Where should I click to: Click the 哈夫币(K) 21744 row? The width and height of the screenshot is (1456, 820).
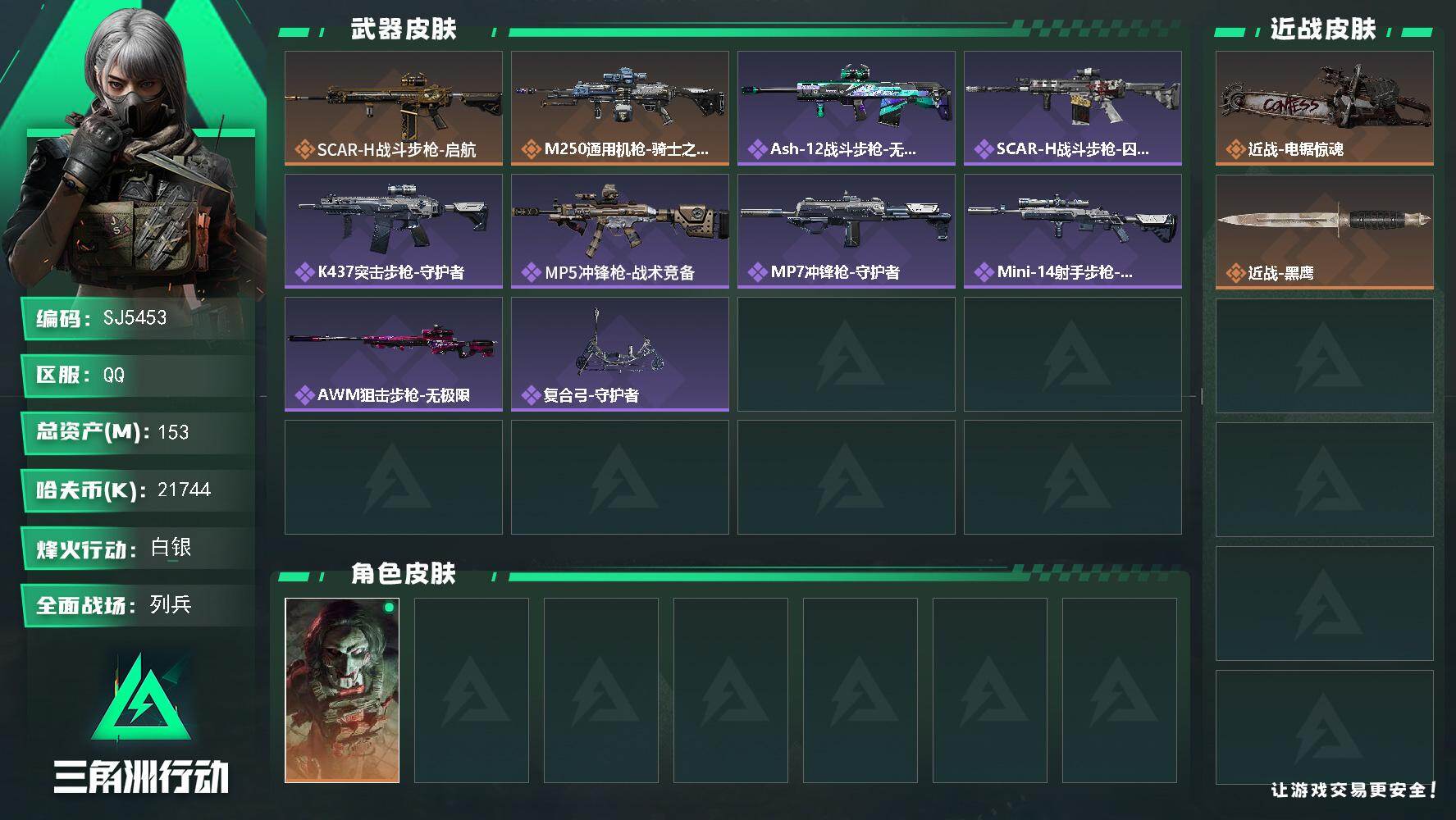click(x=138, y=490)
